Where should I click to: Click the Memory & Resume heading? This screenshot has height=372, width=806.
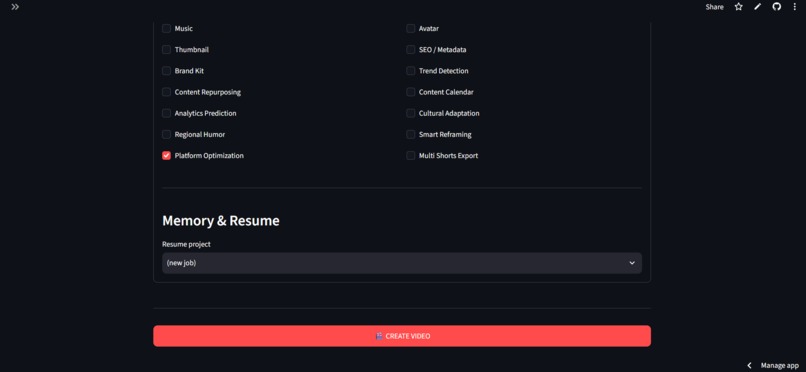coord(221,221)
